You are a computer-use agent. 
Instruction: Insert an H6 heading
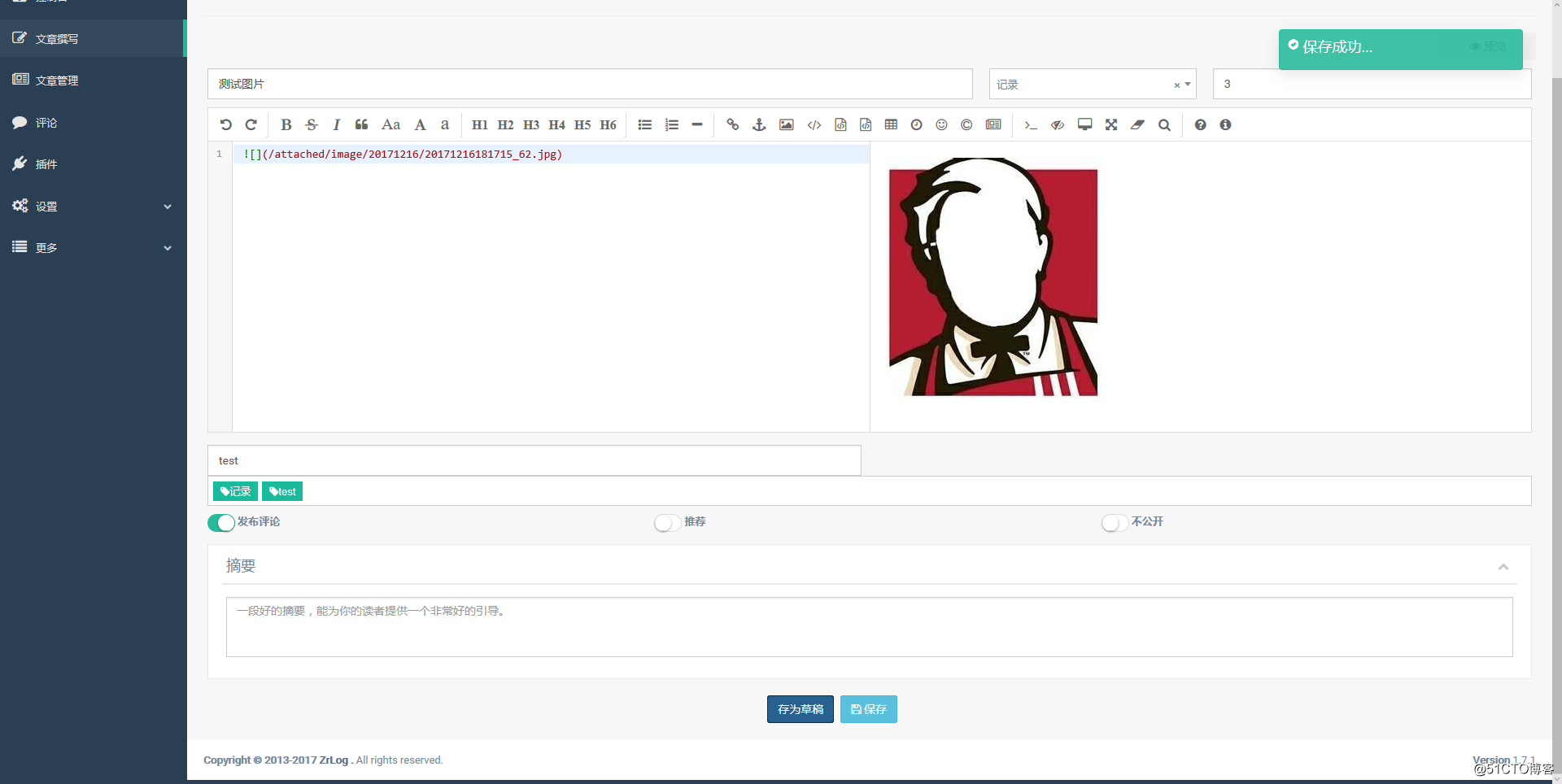pos(608,124)
